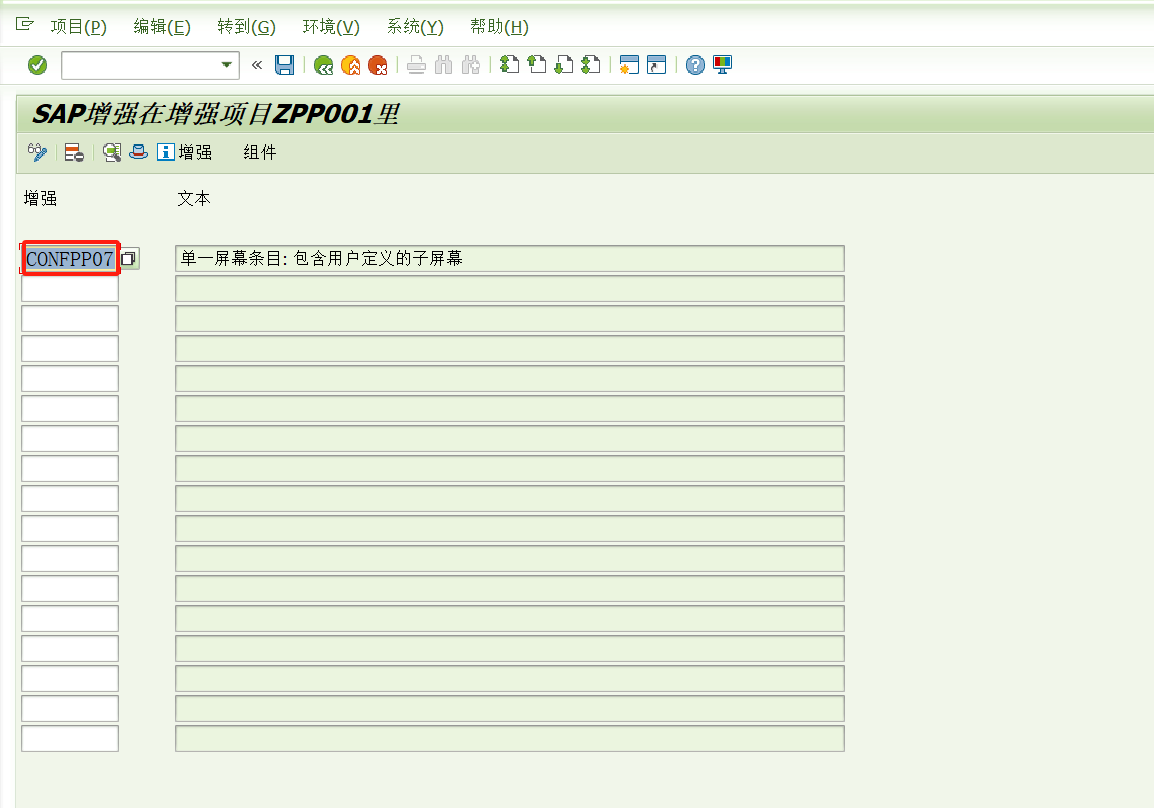Click the Delete Row icon in application toolbar

click(x=74, y=152)
